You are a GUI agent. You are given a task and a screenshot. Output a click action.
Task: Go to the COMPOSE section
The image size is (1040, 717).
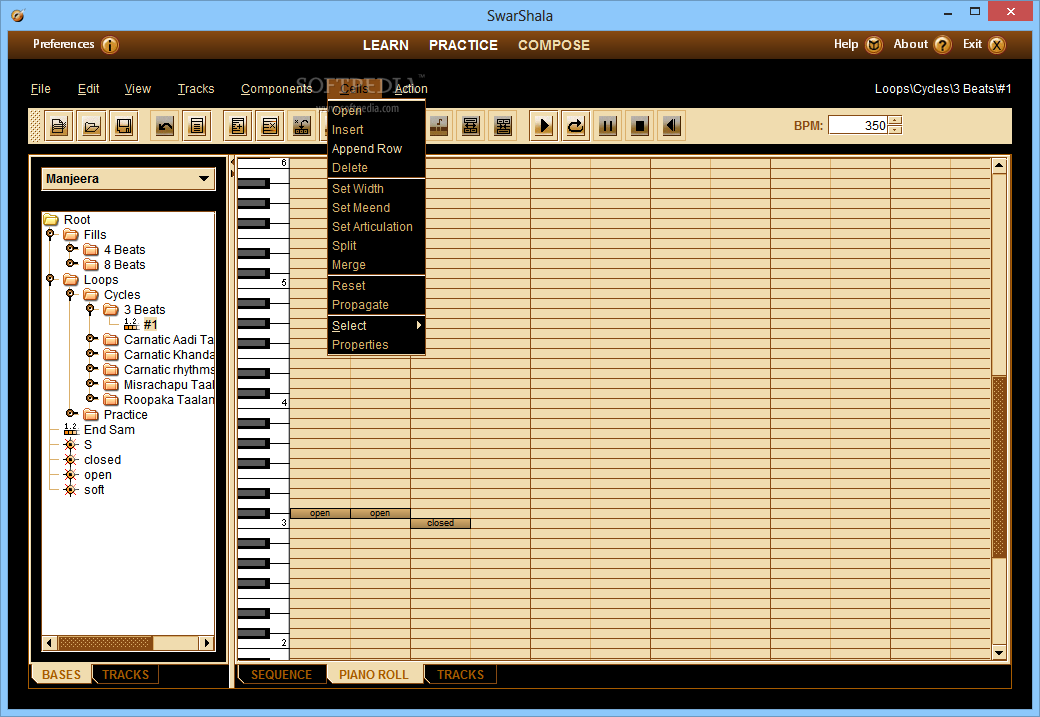click(x=554, y=45)
